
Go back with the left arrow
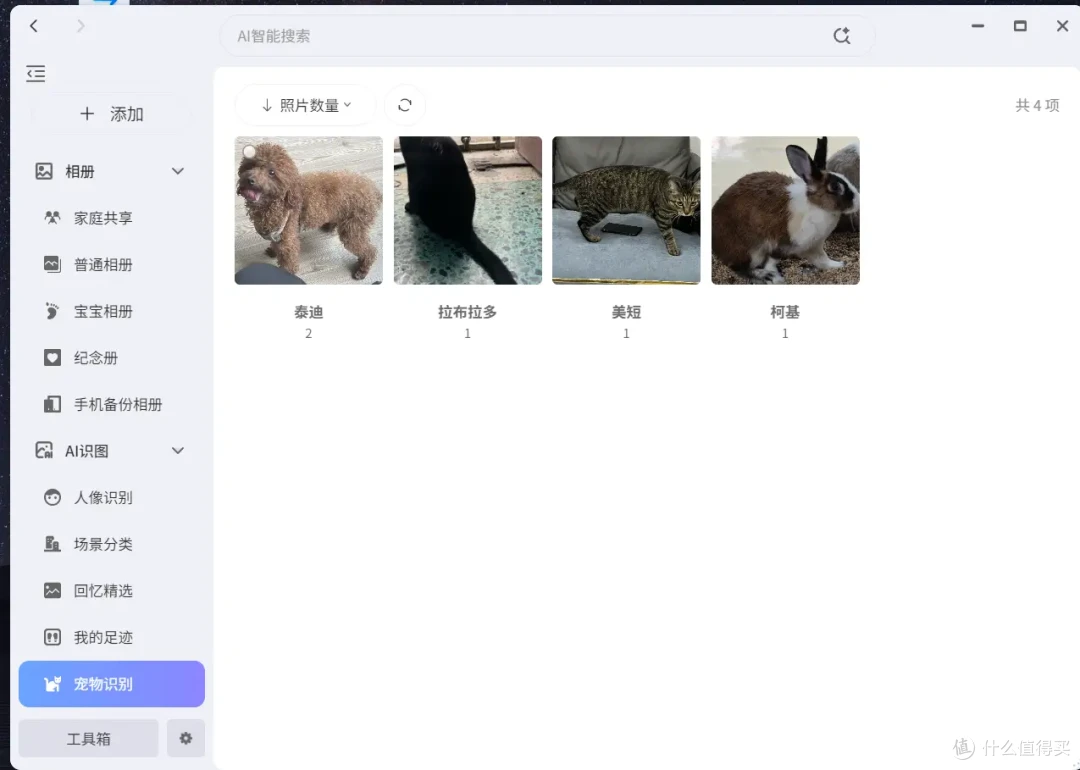click(34, 26)
